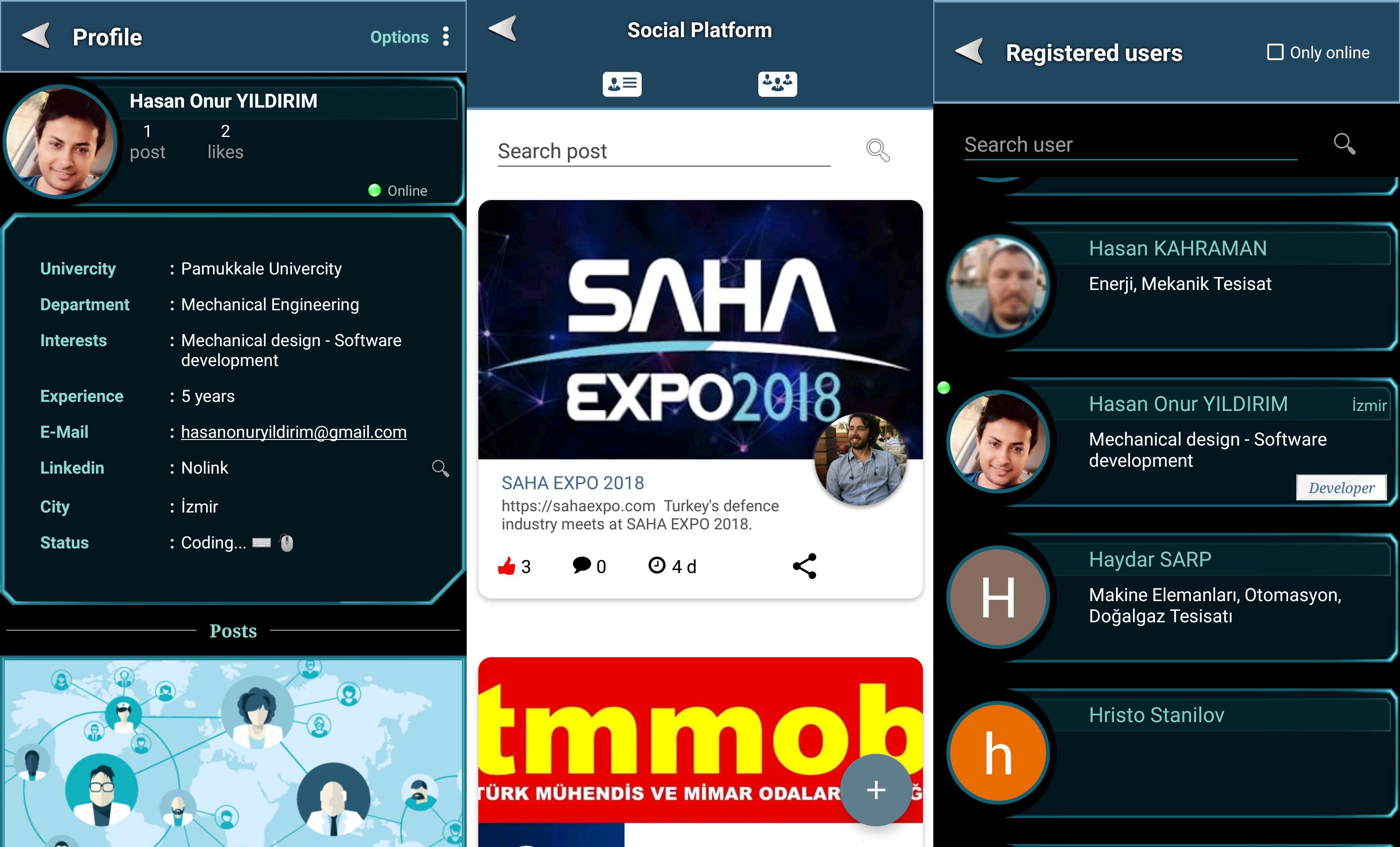Image resolution: width=1400 pixels, height=847 pixels.
Task: Tap Hasan KAHRAMAN's avatar photo
Action: (998, 286)
